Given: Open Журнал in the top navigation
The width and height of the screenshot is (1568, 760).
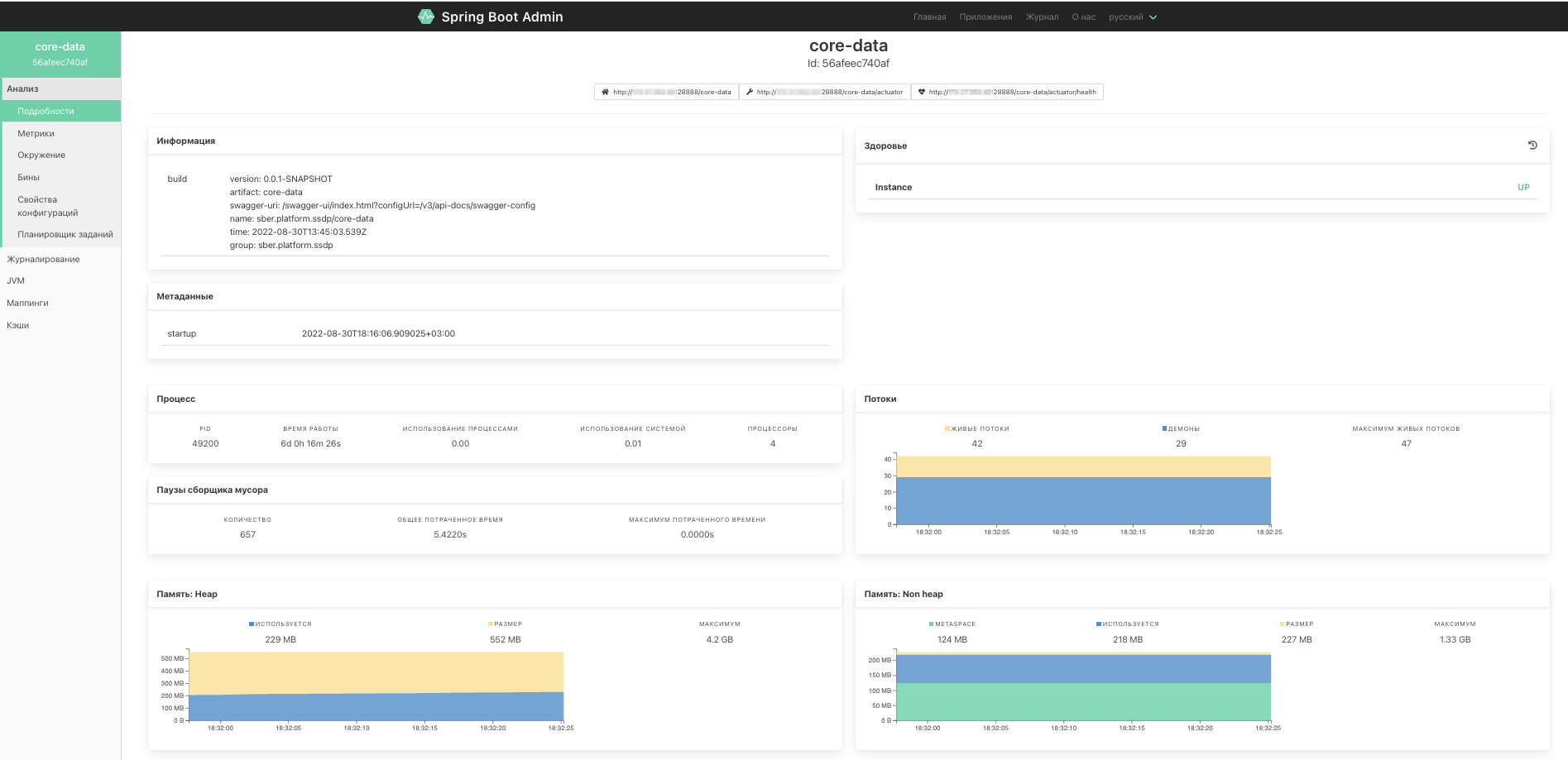Looking at the screenshot, I should (1042, 17).
